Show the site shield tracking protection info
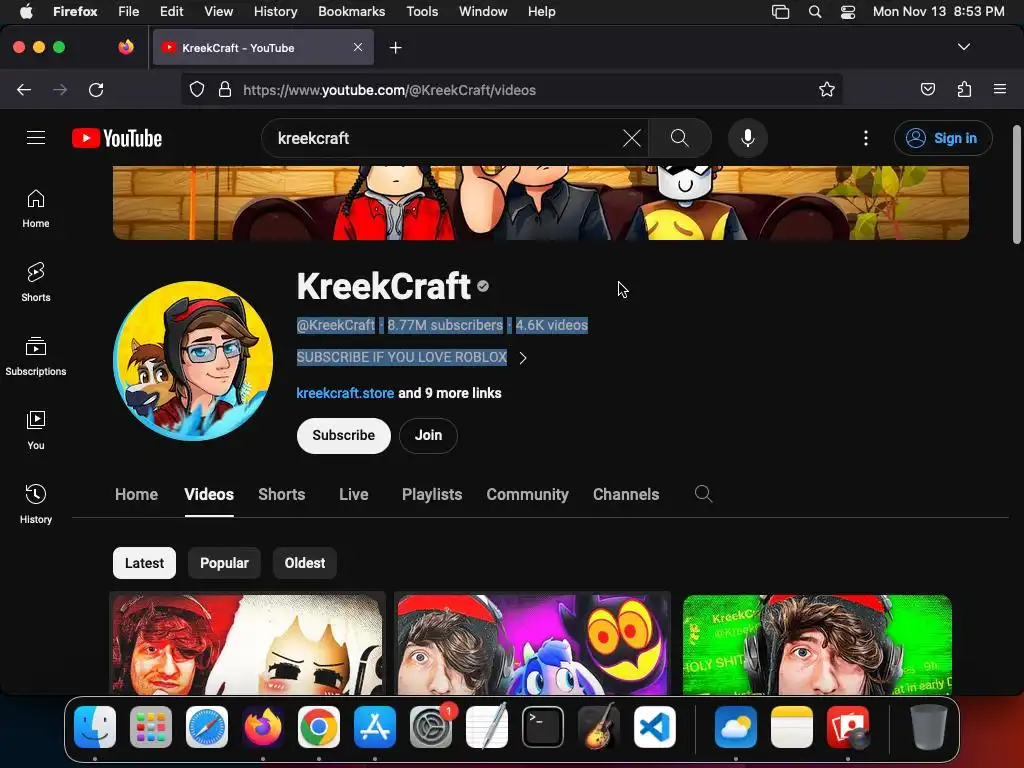 coord(197,90)
